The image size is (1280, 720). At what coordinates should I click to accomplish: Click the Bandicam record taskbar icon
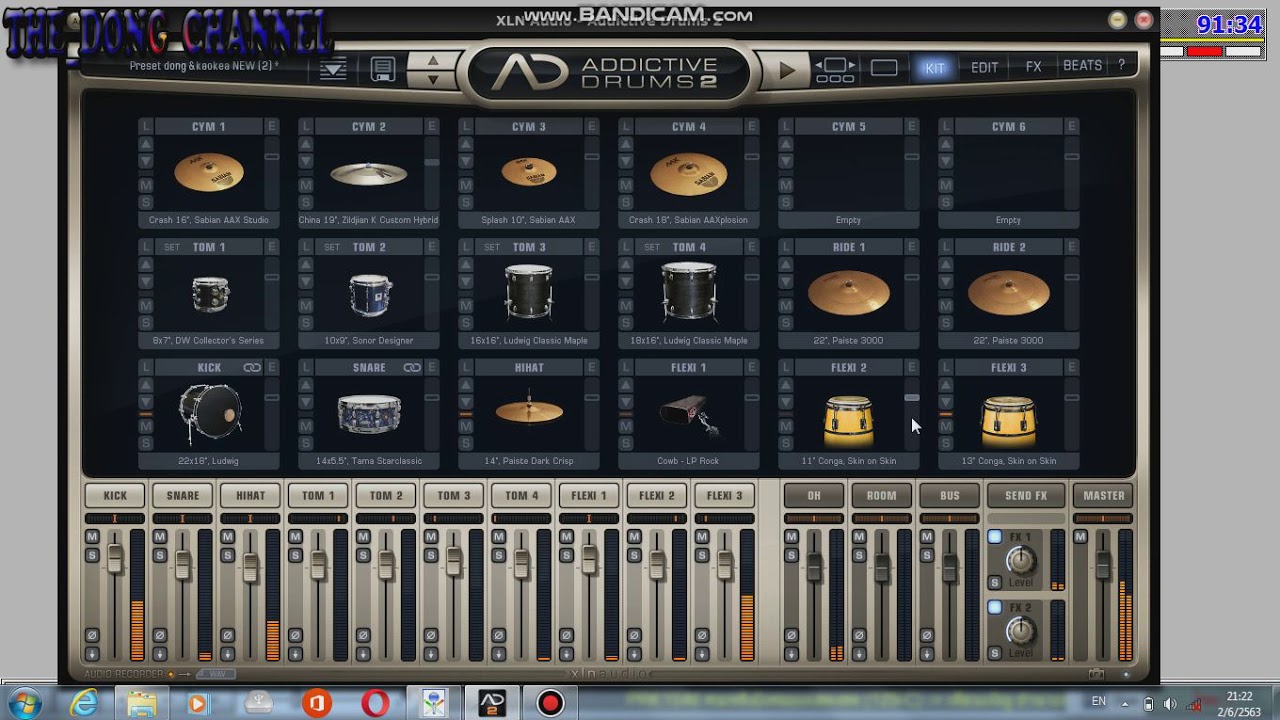[550, 703]
